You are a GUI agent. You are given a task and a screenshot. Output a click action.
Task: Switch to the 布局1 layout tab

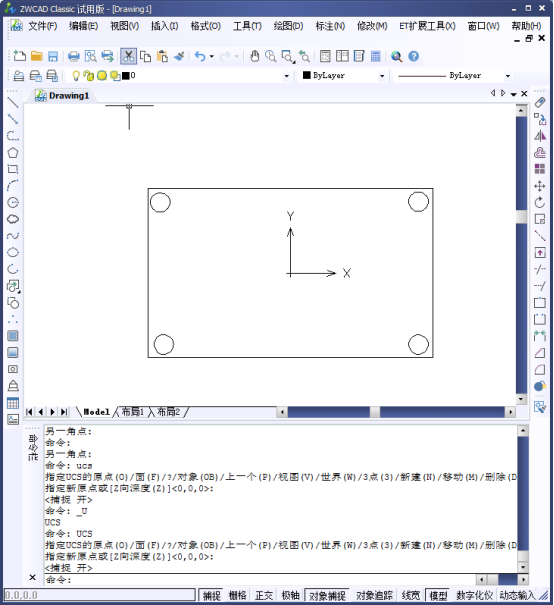pyautogui.click(x=132, y=412)
